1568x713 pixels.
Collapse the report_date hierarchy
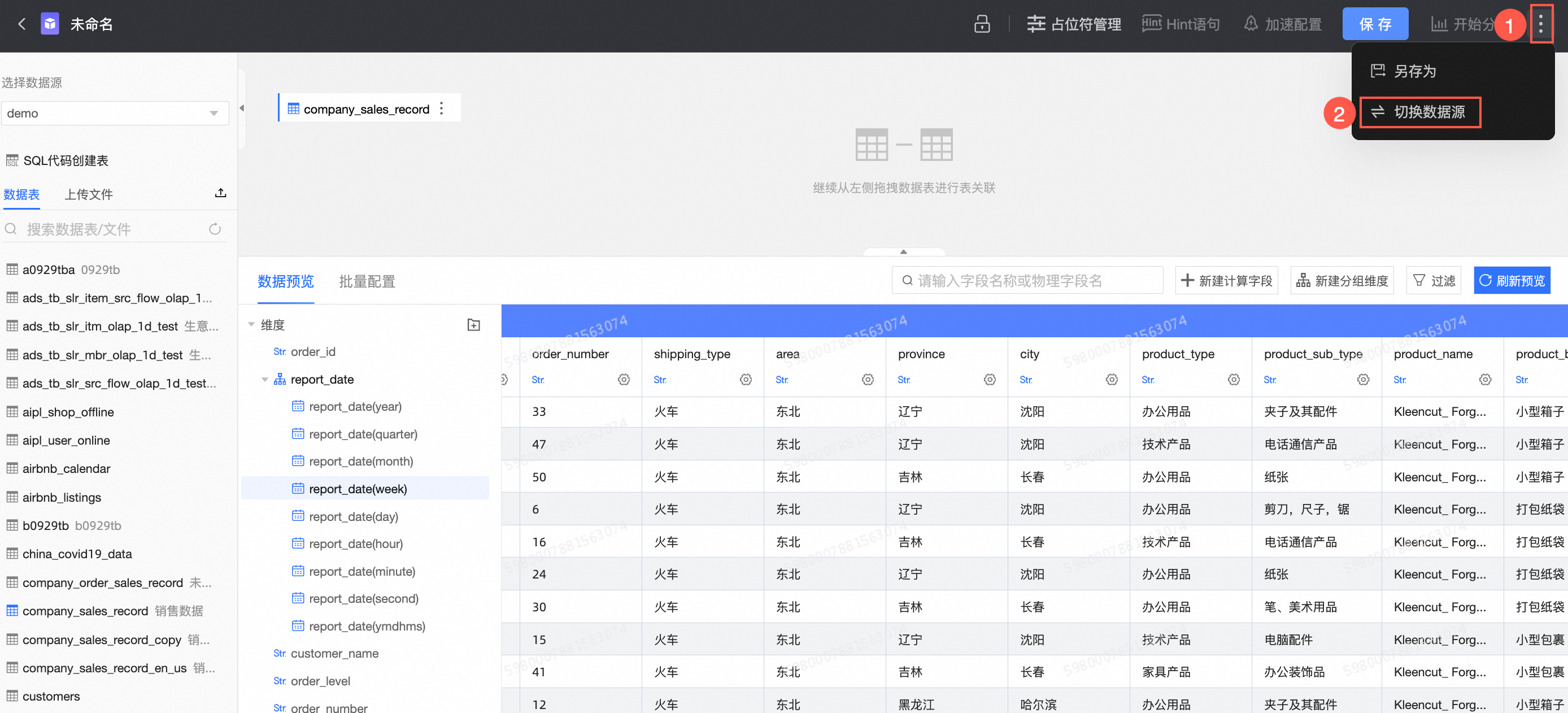pyautogui.click(x=265, y=380)
